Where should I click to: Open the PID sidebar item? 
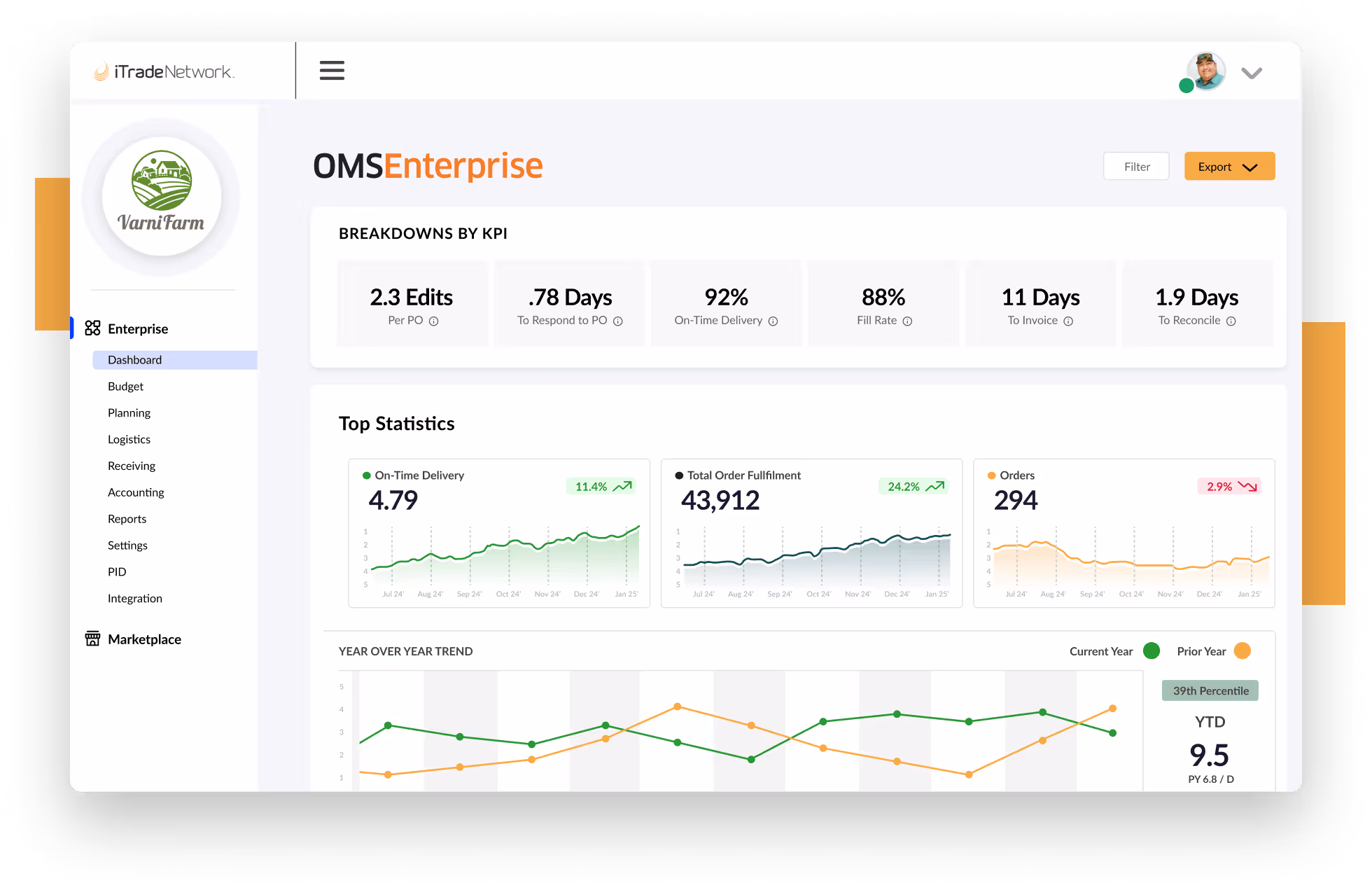coord(117,572)
